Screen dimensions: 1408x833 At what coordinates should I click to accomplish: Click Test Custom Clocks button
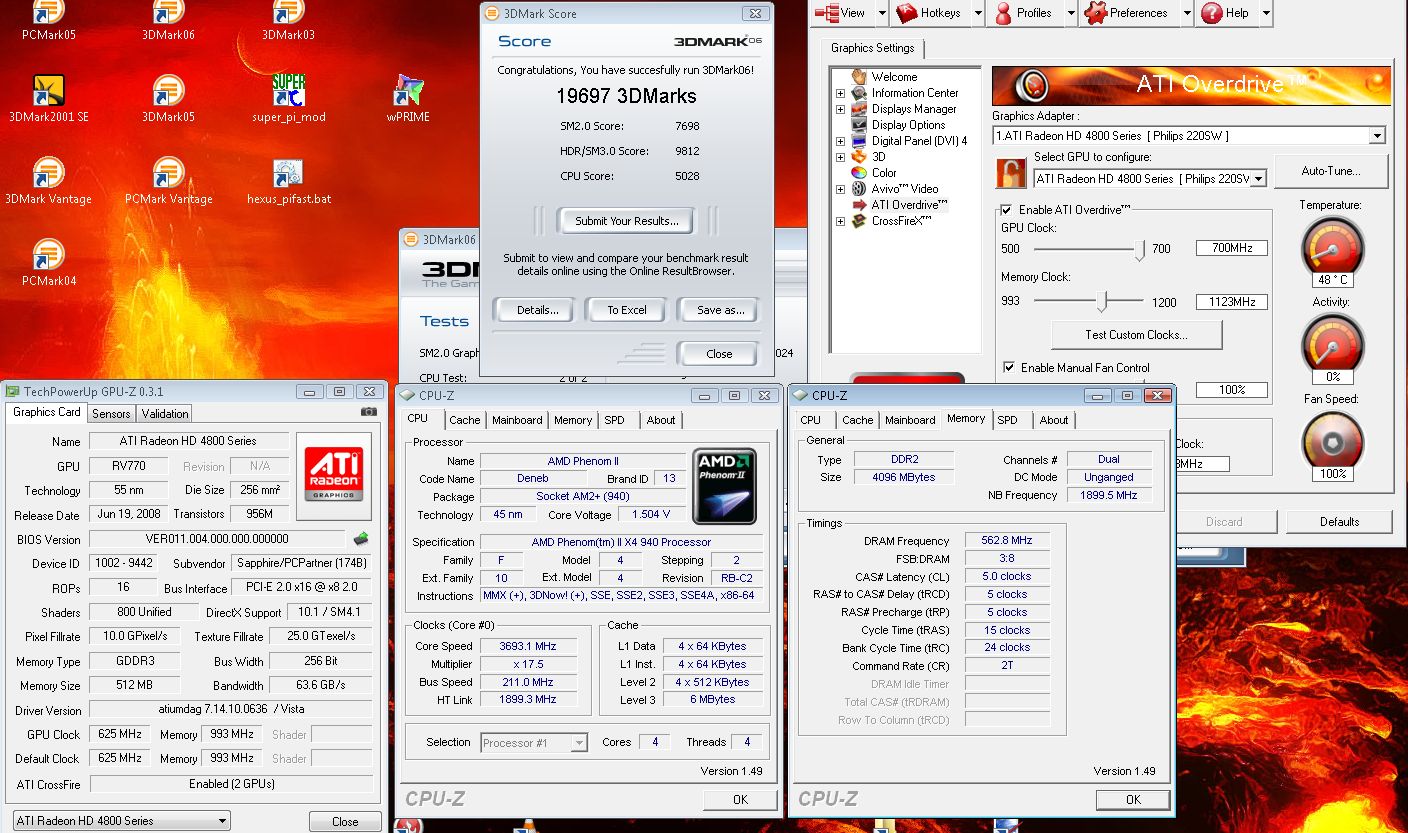click(1136, 335)
